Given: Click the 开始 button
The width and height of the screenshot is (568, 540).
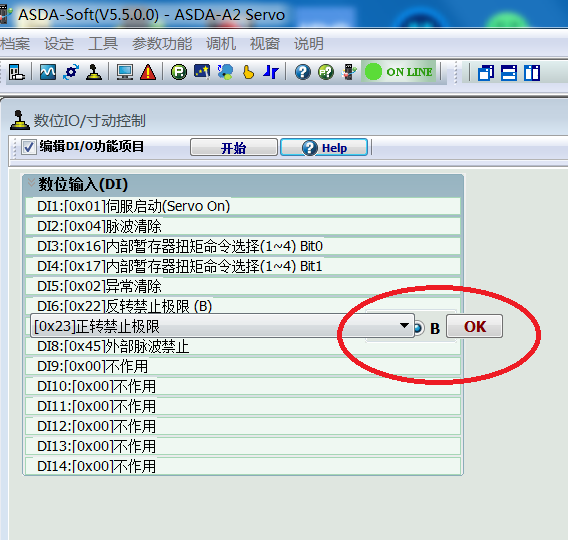Looking at the screenshot, I should [x=234, y=148].
